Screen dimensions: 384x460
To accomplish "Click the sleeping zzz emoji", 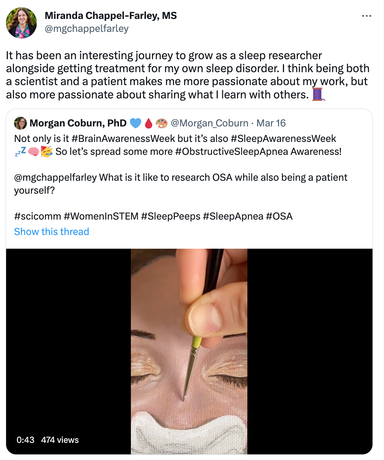I will point(20,152).
